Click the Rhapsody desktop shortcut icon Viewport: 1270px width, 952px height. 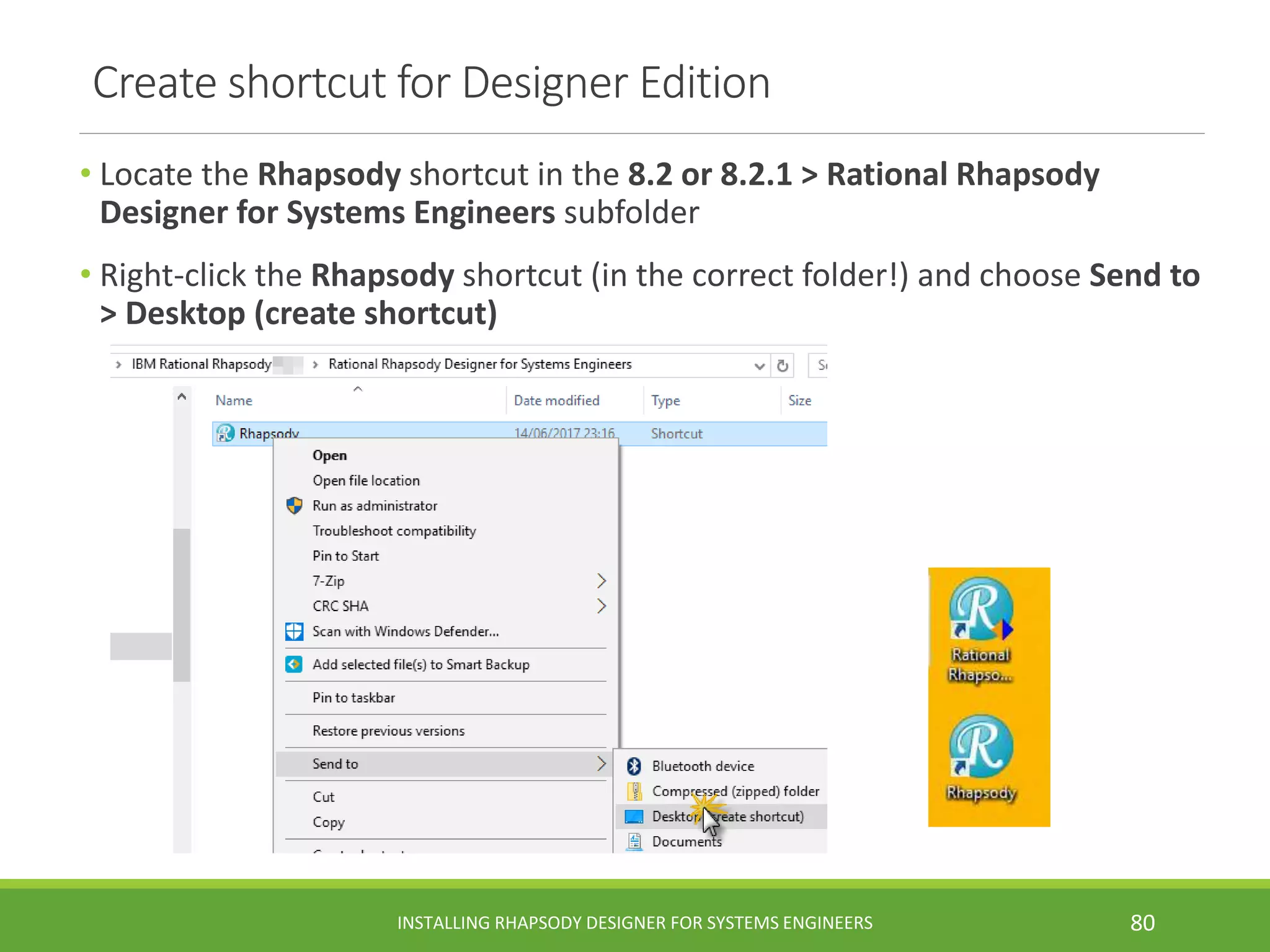[981, 747]
